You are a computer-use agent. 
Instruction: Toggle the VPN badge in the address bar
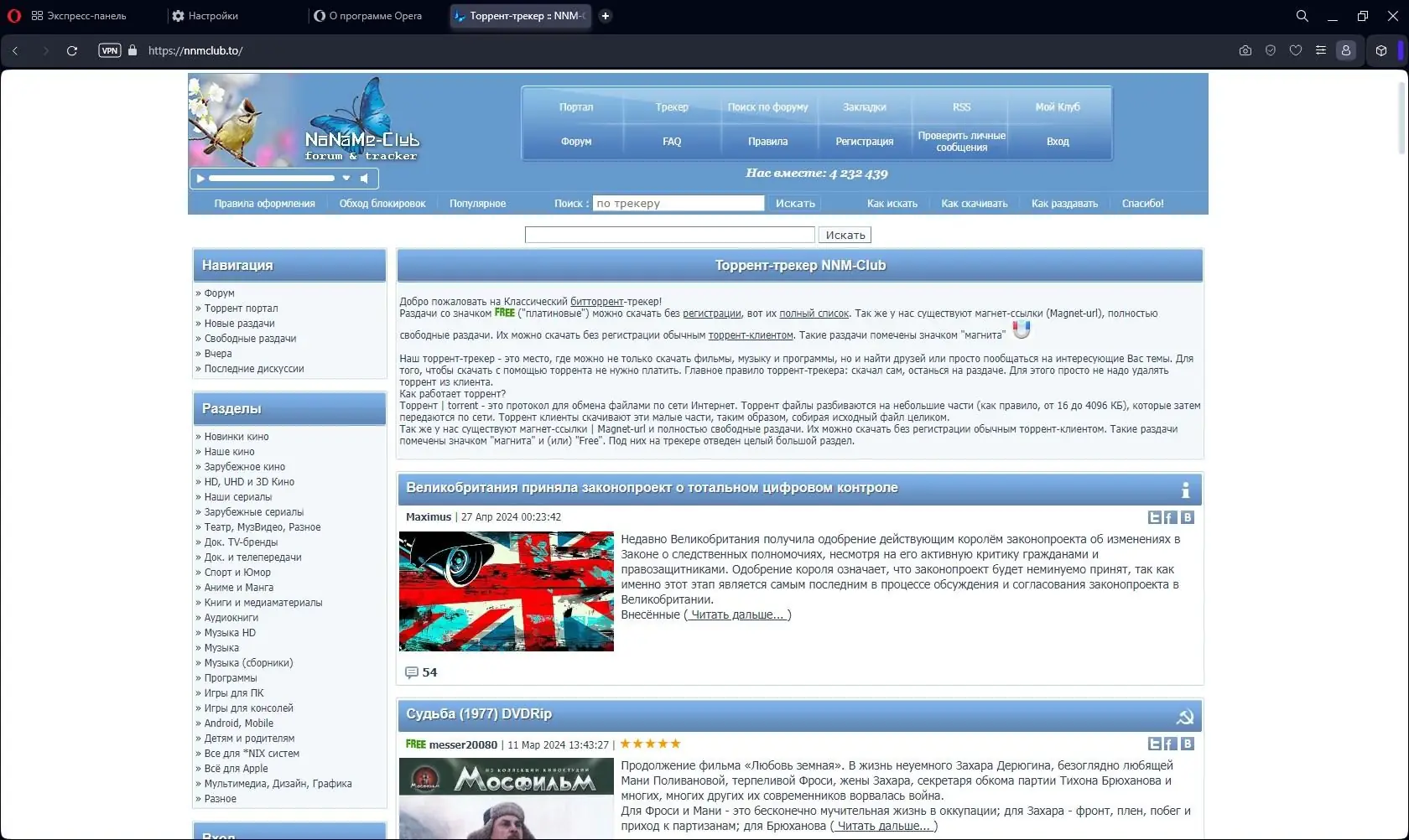pos(110,50)
